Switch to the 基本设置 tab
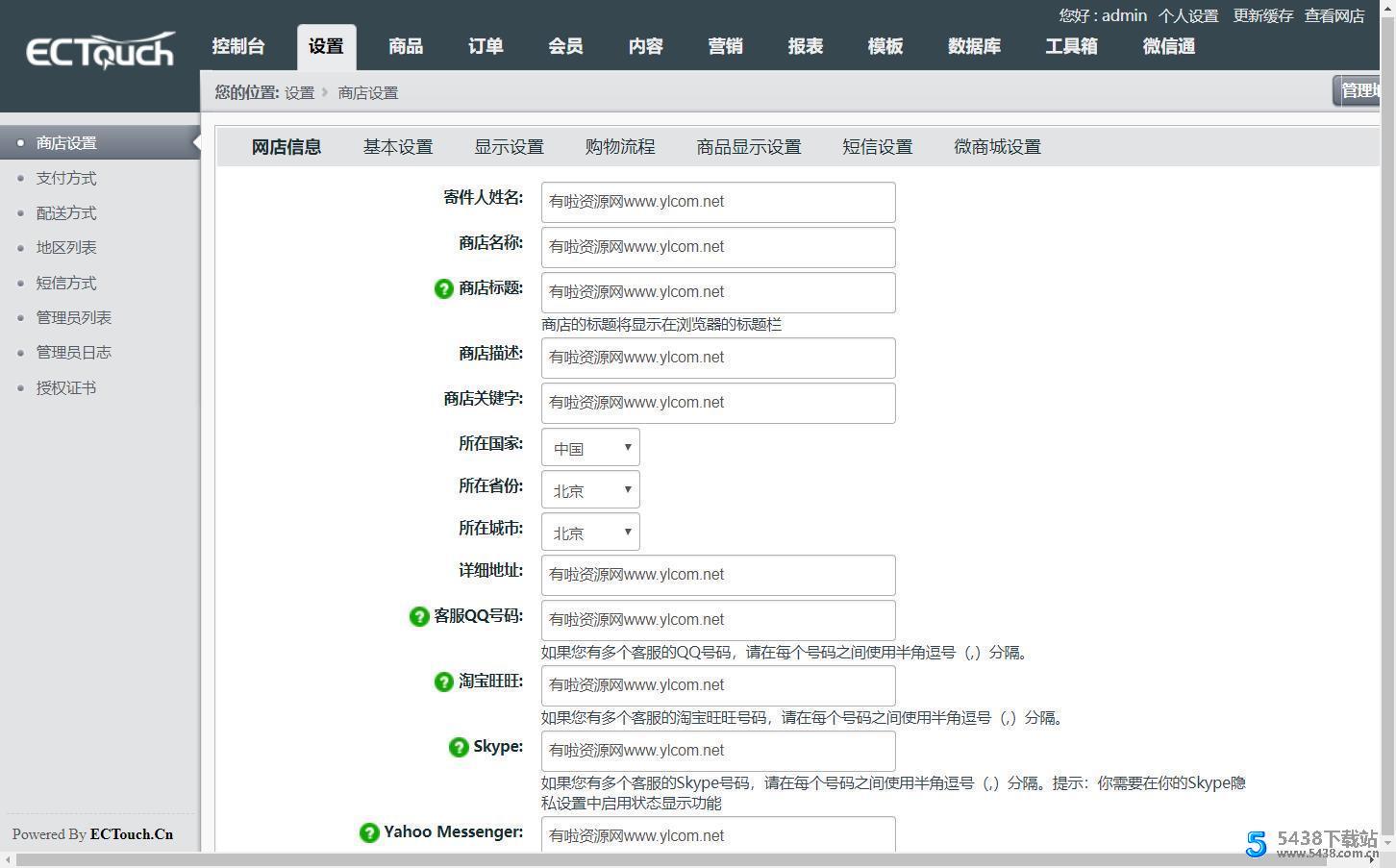This screenshot has width=1396, height=868. pos(397,147)
